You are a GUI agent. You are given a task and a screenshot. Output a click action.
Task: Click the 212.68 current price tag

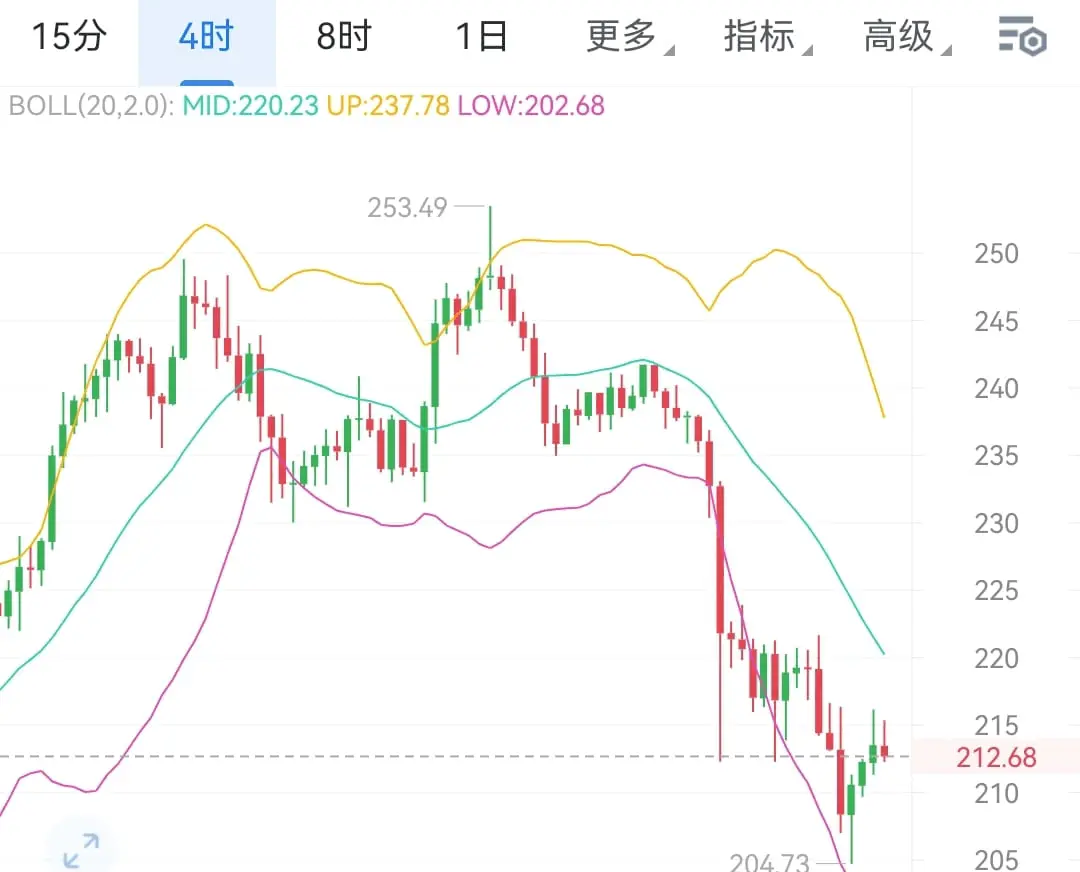[x=996, y=758]
